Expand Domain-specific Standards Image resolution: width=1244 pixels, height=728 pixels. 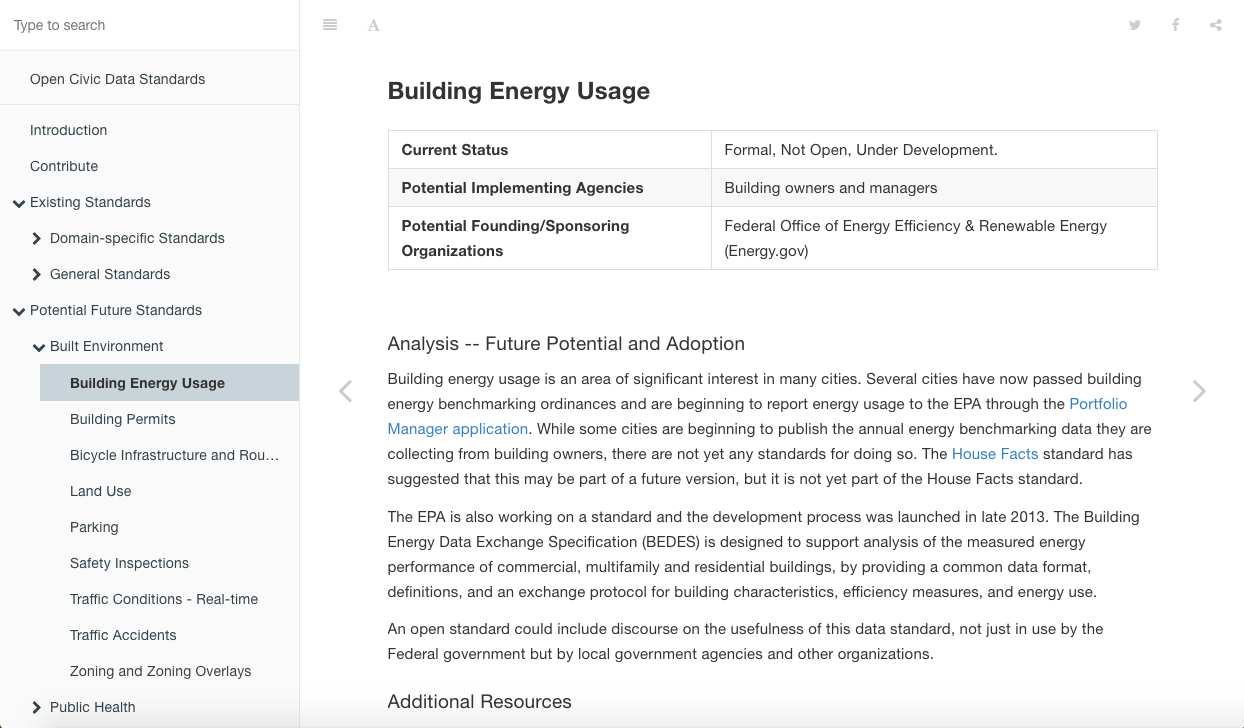pos(37,238)
